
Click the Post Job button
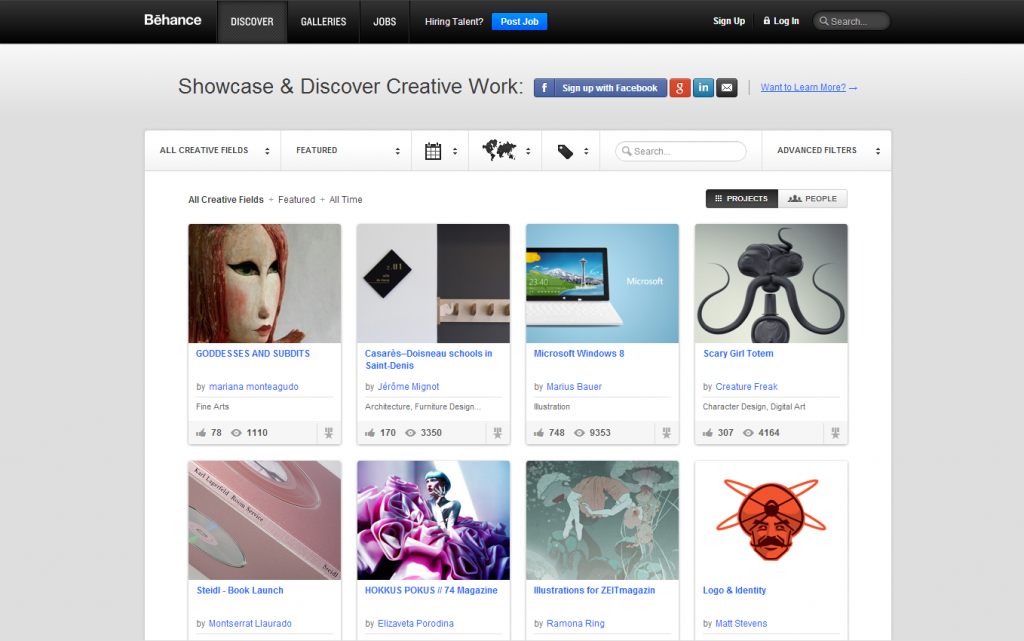[x=519, y=21]
